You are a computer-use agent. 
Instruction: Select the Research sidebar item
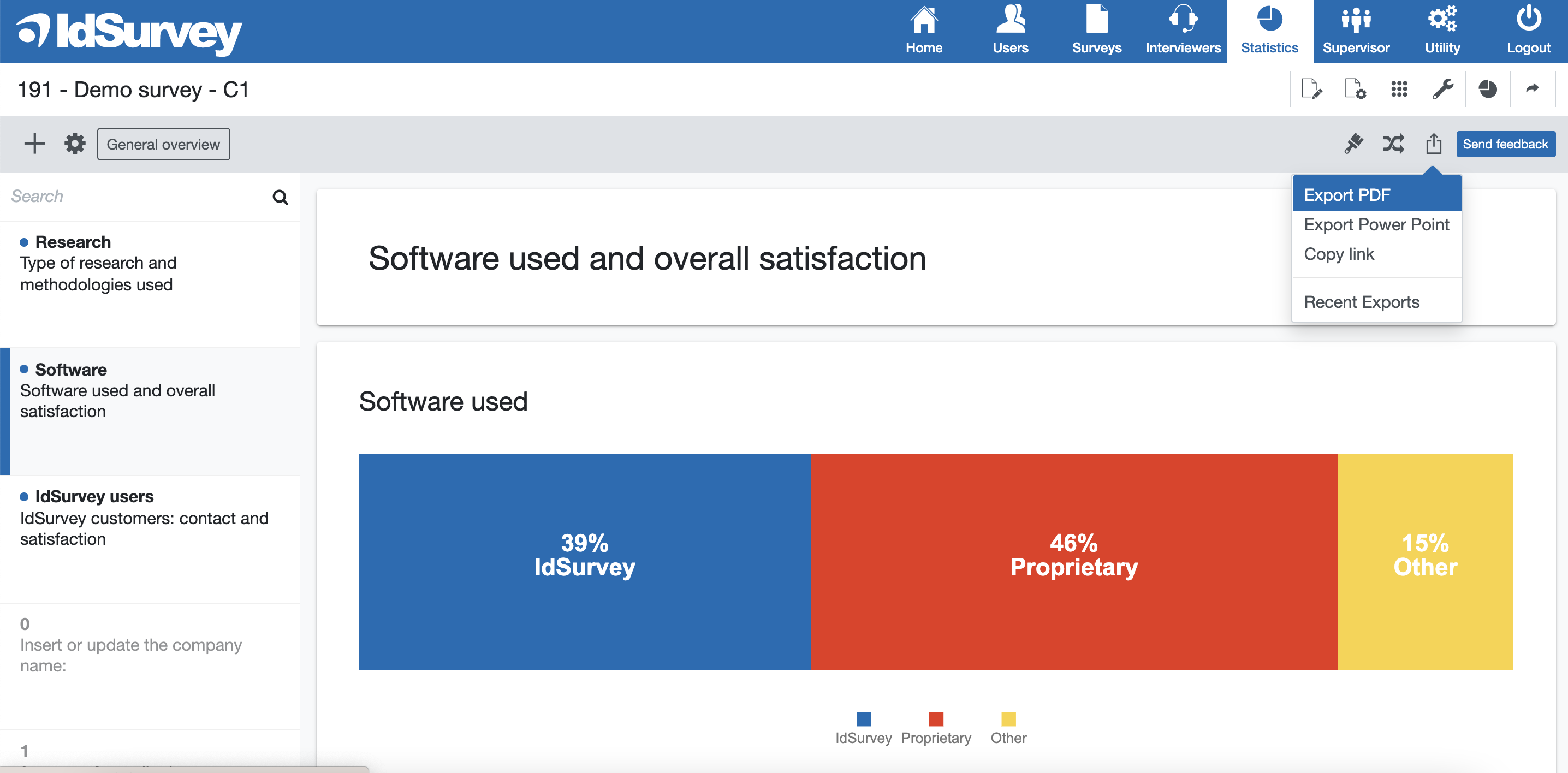150,284
